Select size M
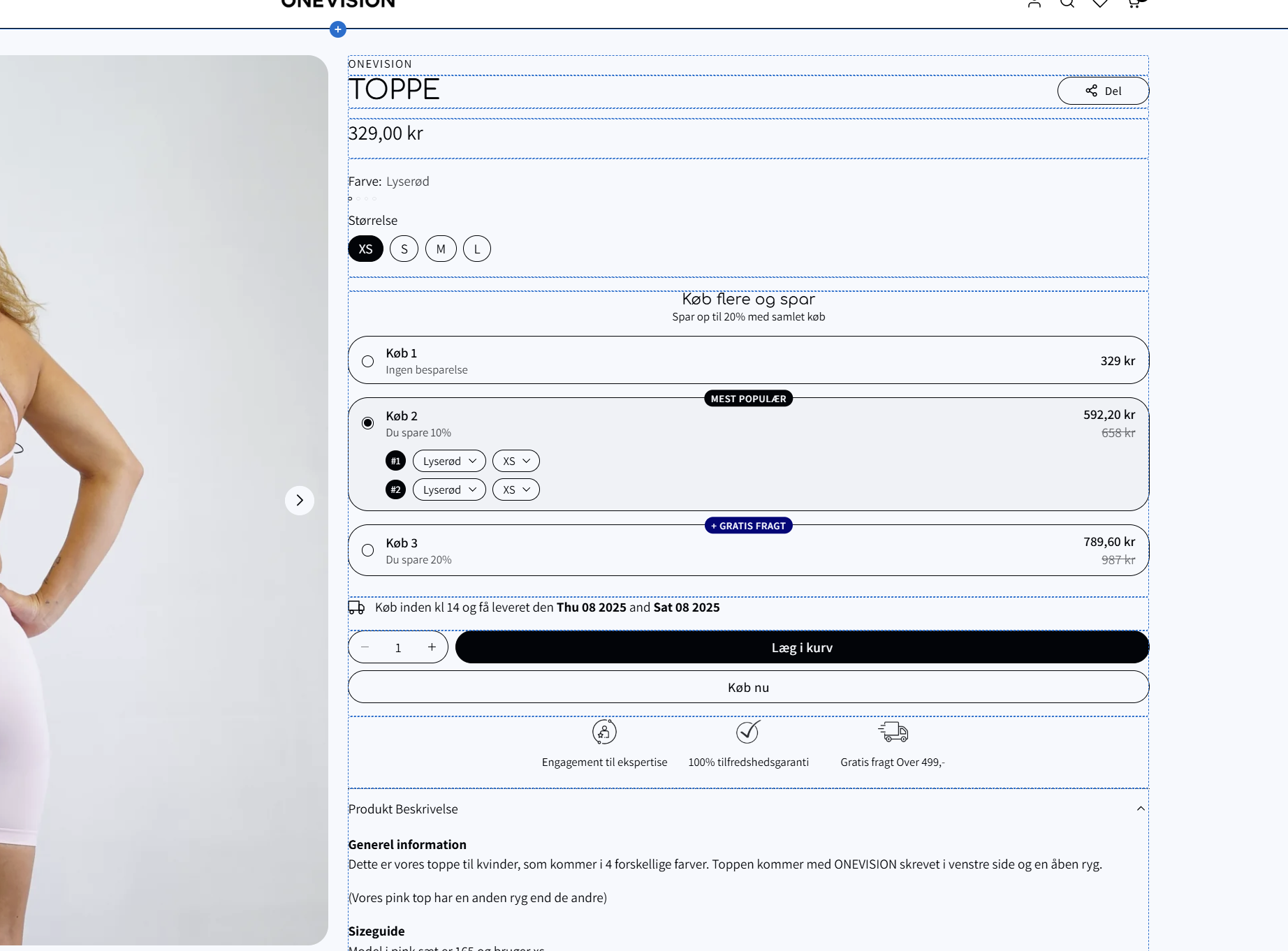Screen dimensions: 1288x951 (441, 249)
